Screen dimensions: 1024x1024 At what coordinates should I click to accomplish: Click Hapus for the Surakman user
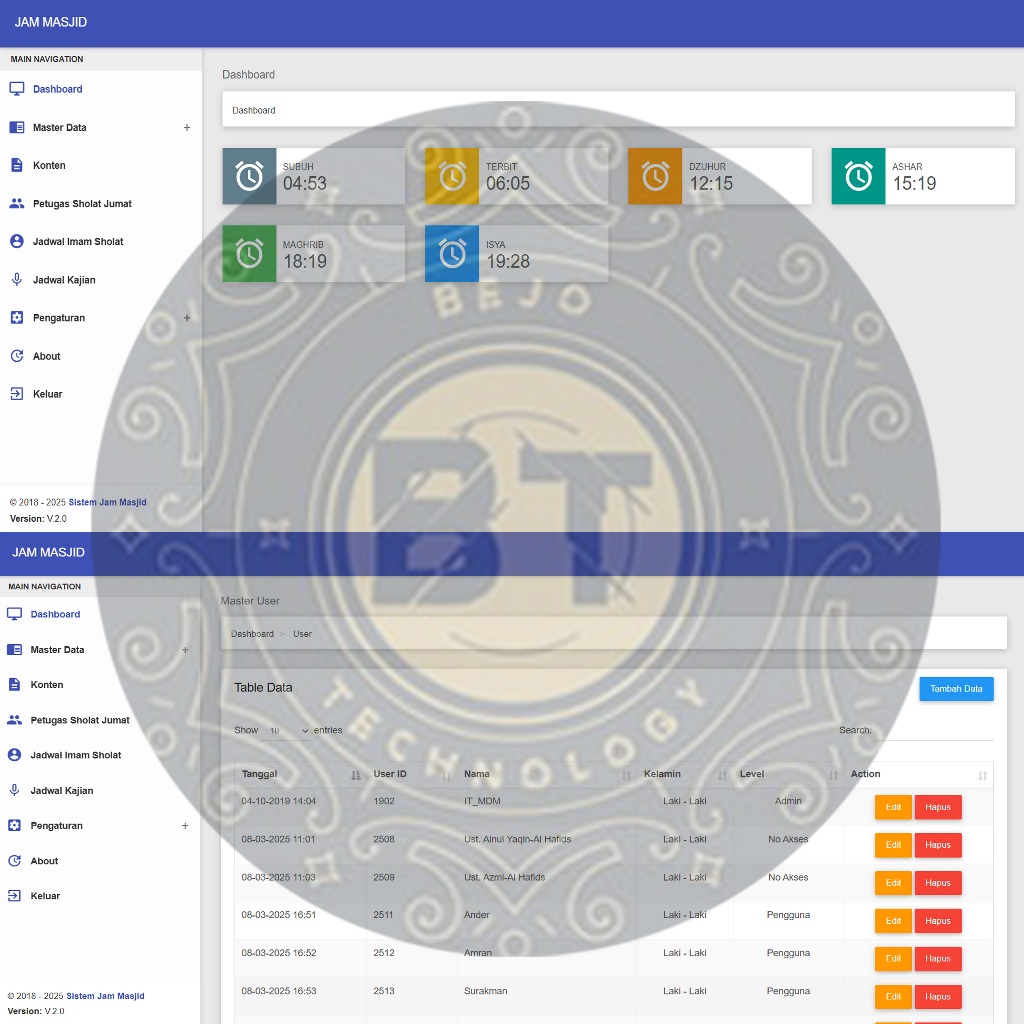click(938, 997)
